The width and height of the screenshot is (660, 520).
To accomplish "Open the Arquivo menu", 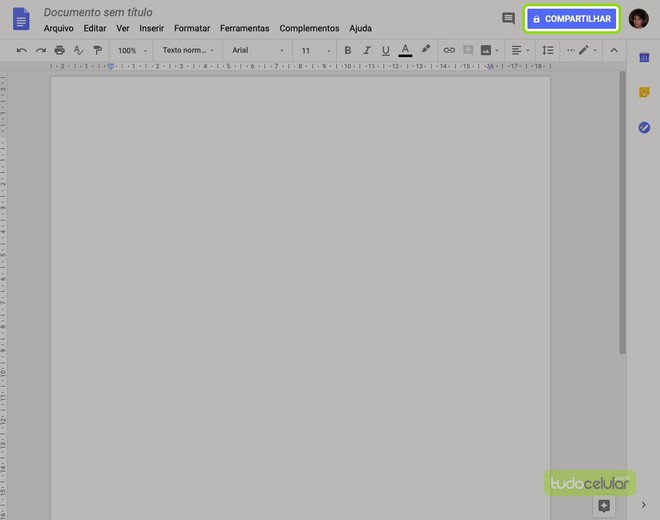I will [58, 28].
